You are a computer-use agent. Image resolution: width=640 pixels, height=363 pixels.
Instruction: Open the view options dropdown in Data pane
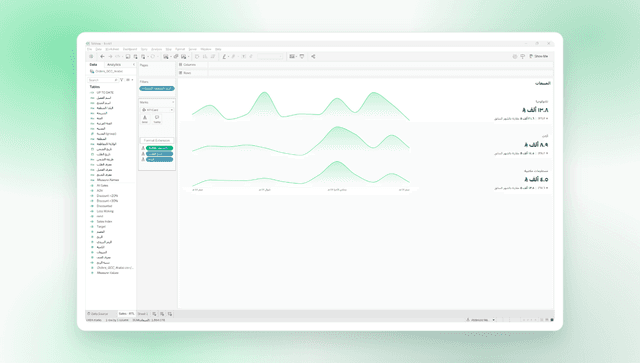click(x=130, y=80)
